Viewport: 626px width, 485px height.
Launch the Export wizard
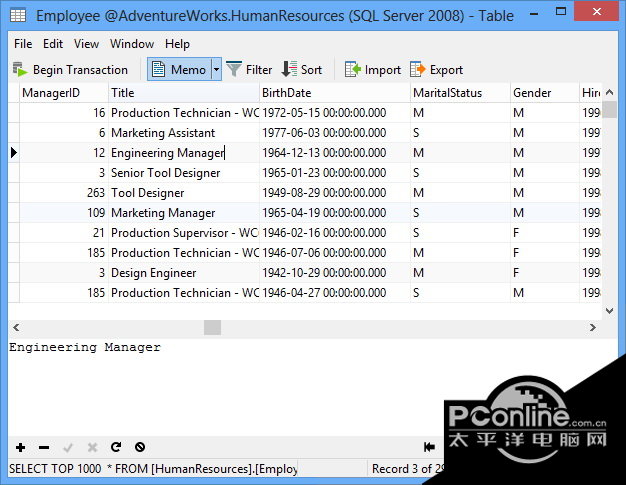[436, 69]
